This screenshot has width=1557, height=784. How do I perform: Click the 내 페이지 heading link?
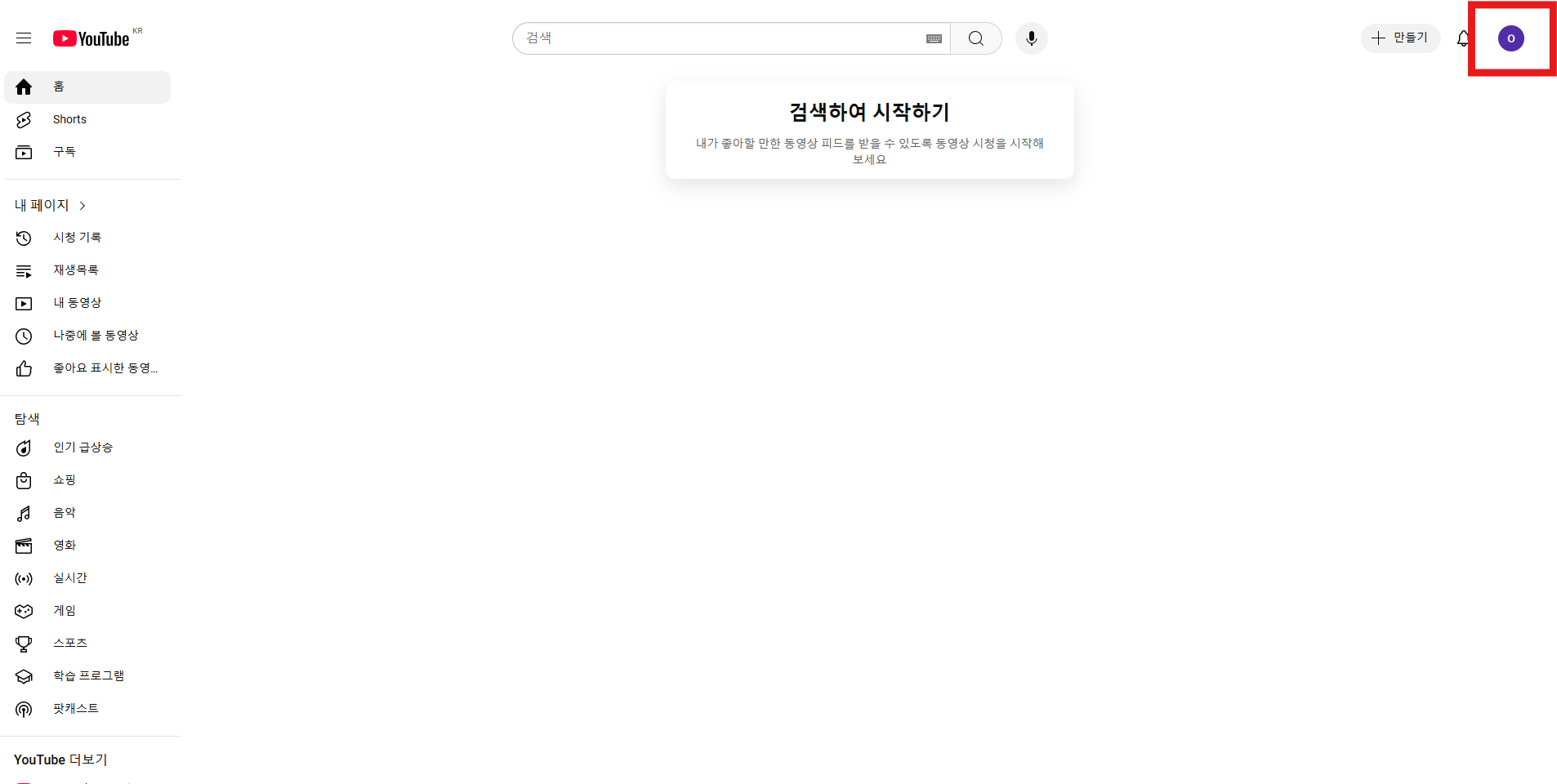point(42,206)
